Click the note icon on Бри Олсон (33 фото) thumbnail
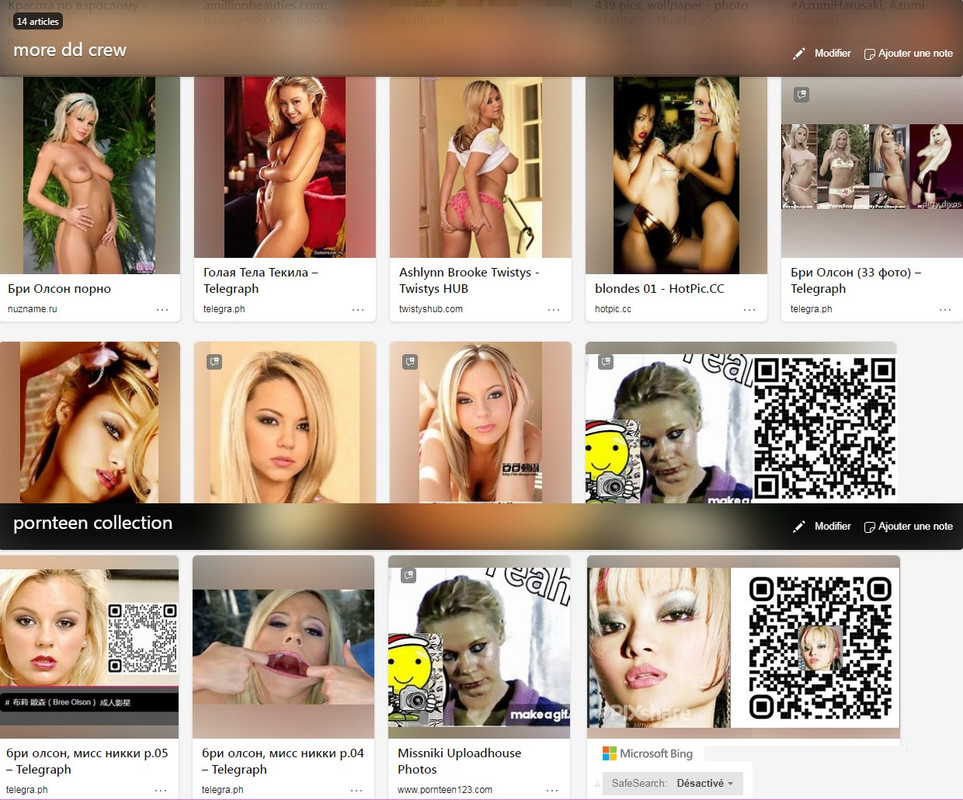 [x=801, y=95]
